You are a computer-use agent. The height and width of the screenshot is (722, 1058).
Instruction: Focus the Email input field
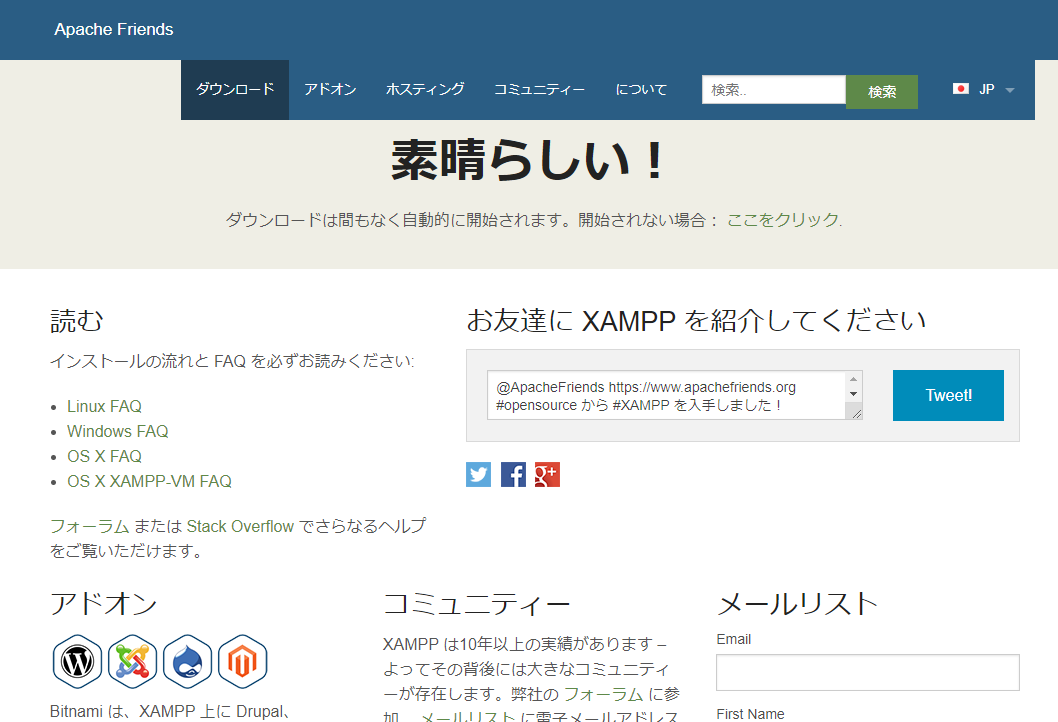pyautogui.click(x=868, y=672)
